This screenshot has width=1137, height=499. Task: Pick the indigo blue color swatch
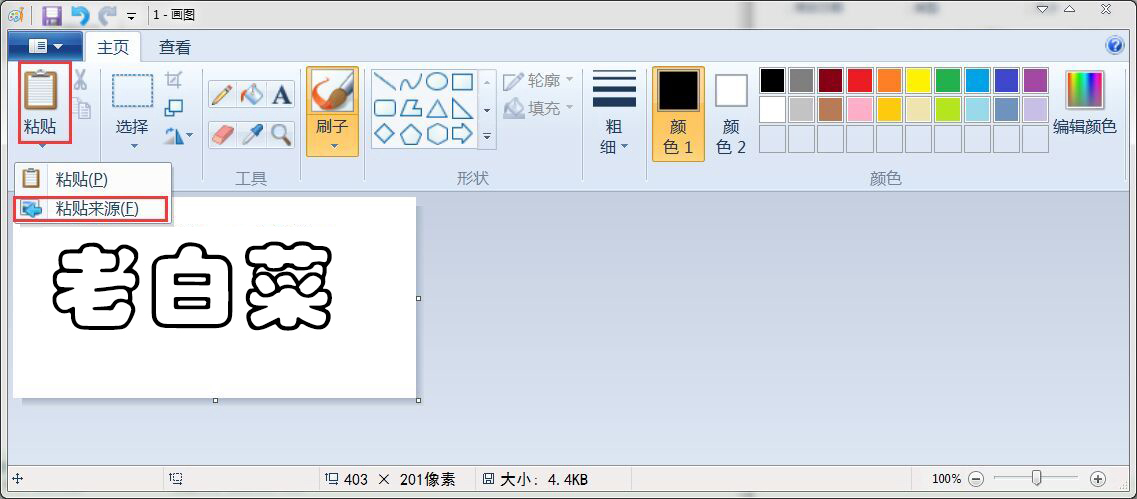[1006, 81]
